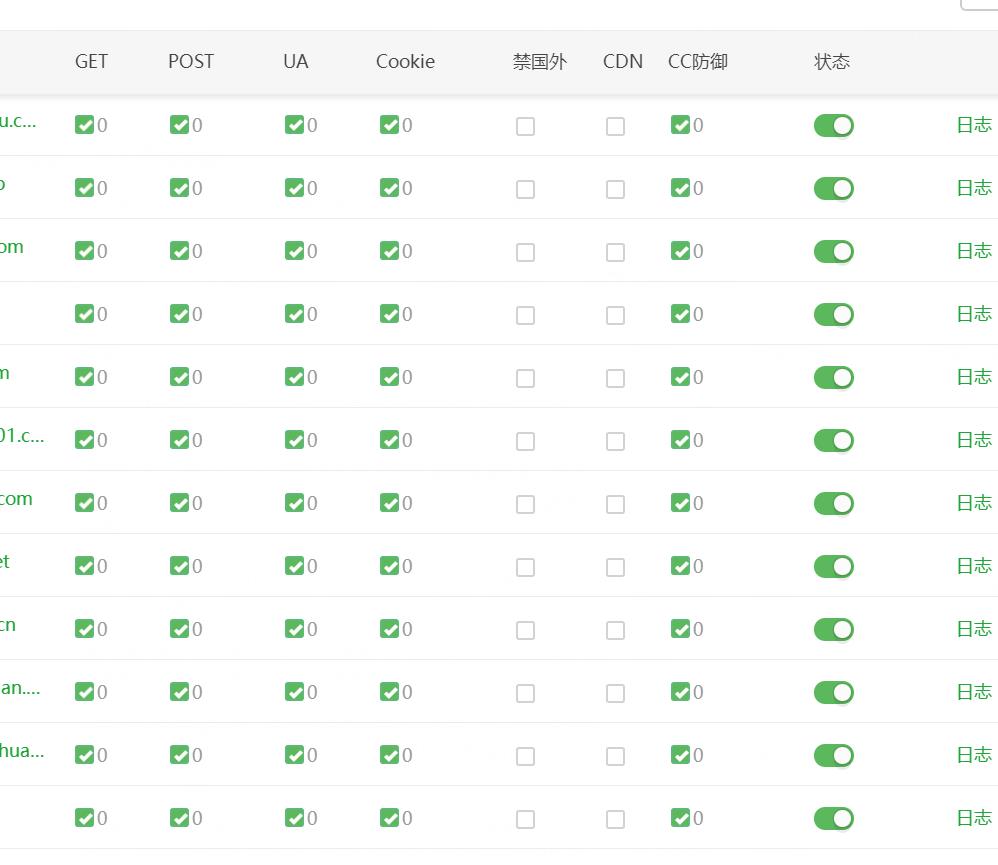Viewport: 998px width, 865px height.
Task: Uncheck GET in the 'et' row
Action: 84,566
